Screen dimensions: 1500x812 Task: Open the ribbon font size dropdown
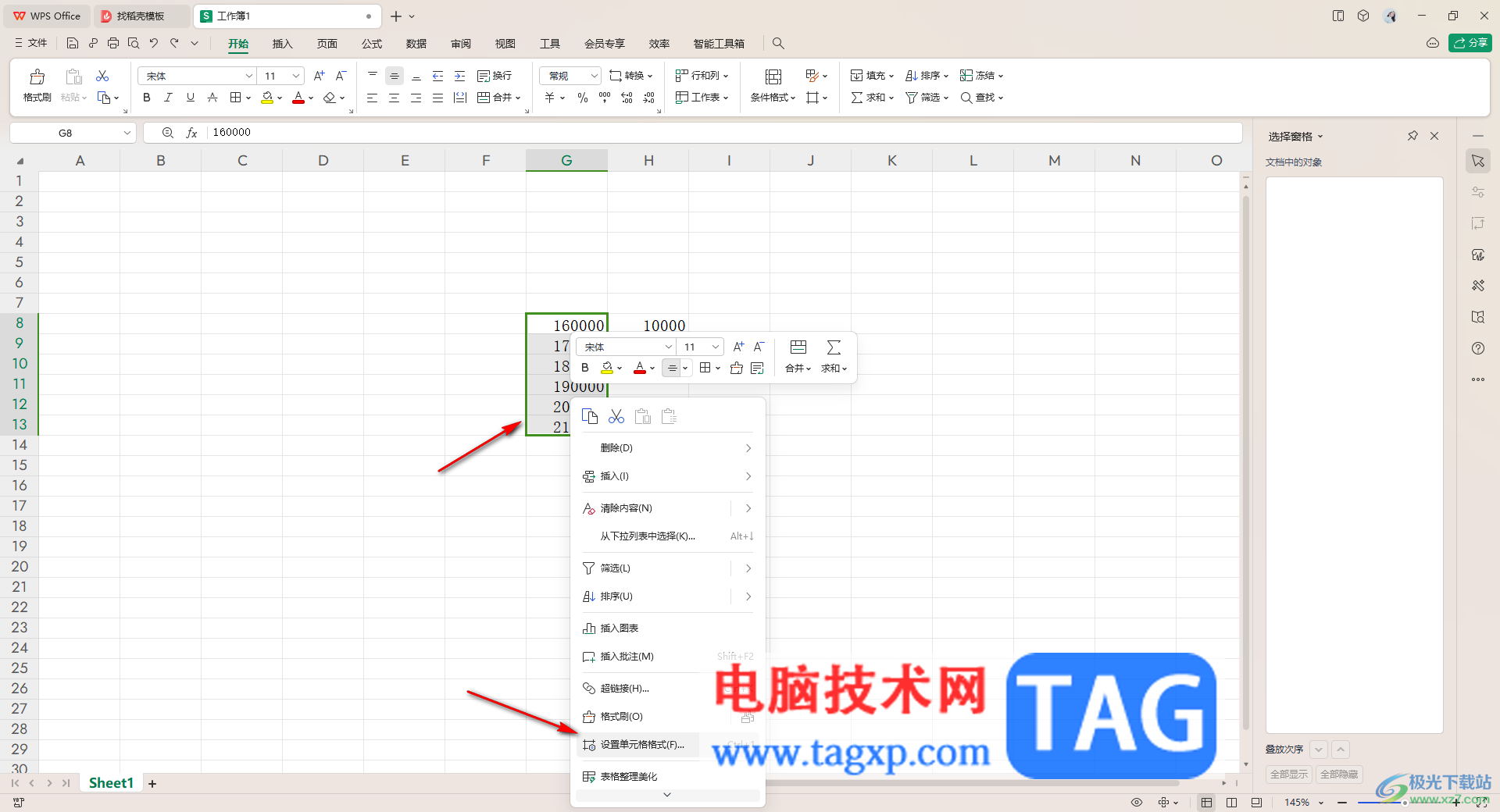(281, 76)
